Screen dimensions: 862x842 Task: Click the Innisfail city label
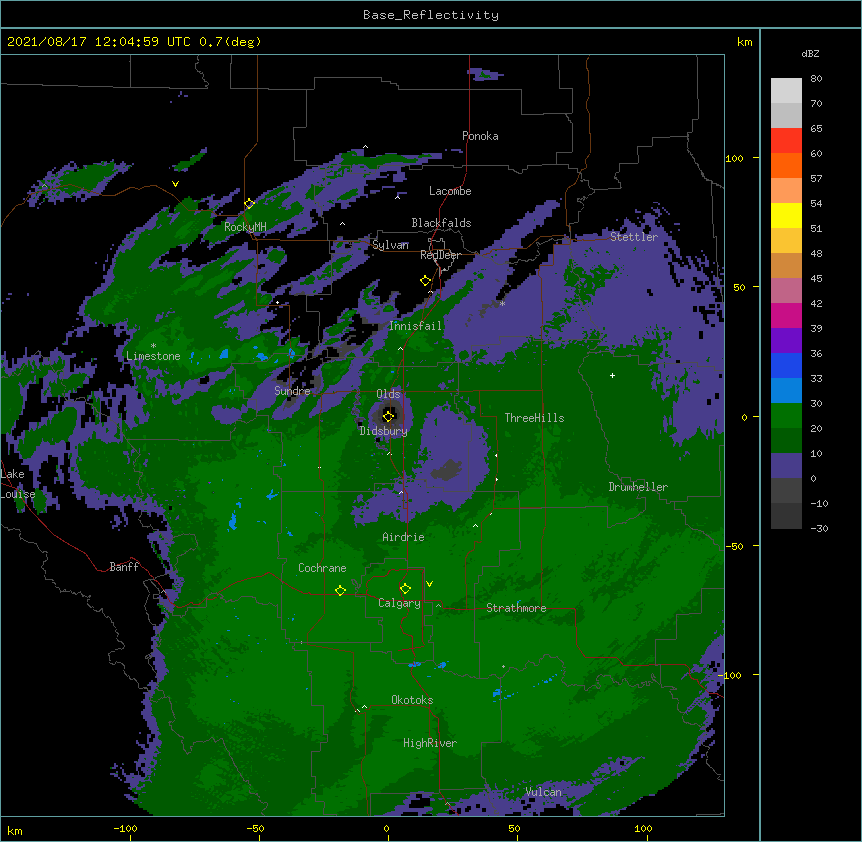click(x=415, y=326)
